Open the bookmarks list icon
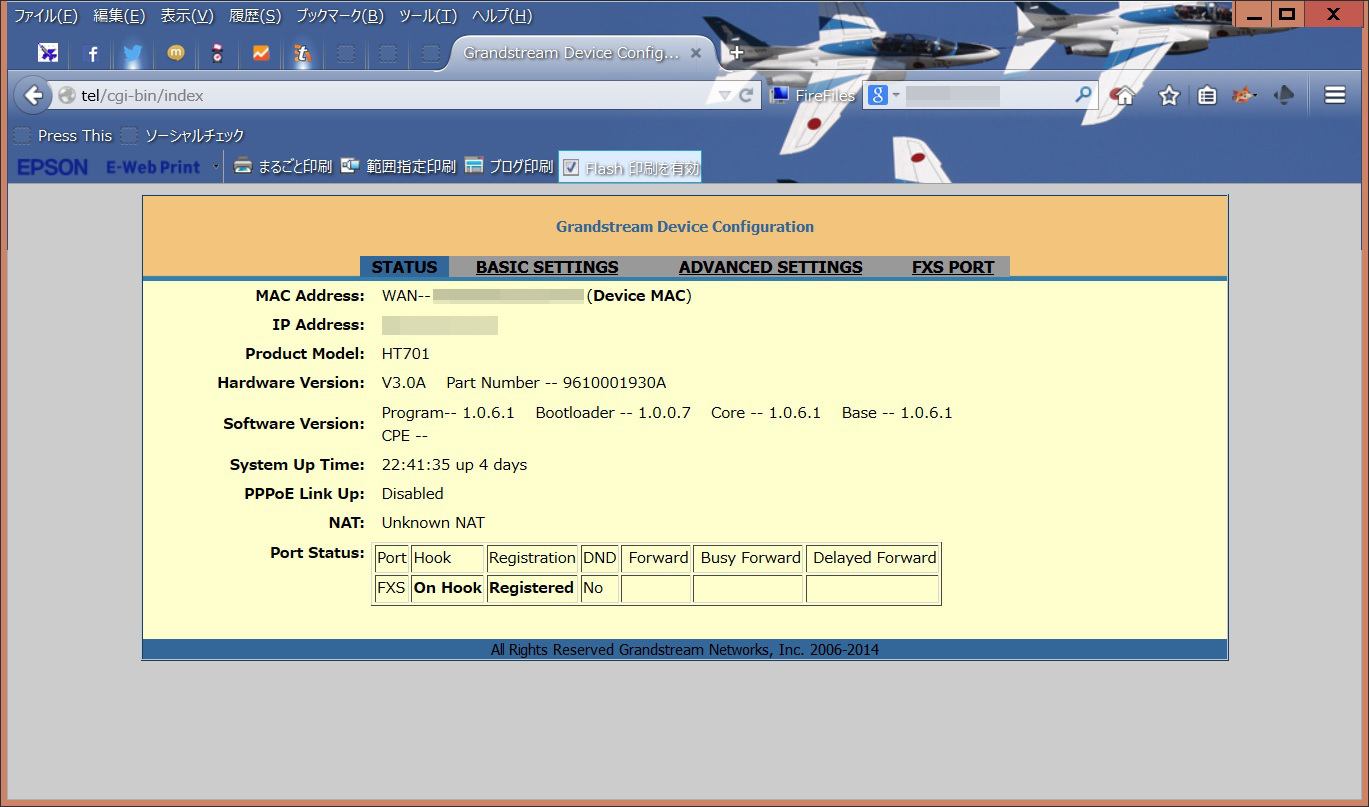This screenshot has width=1369, height=807. (x=1207, y=96)
